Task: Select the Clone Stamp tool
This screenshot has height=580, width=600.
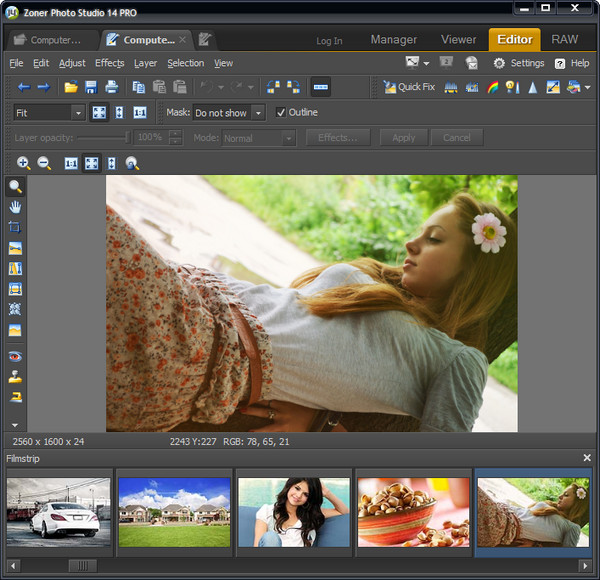Action: (15, 377)
